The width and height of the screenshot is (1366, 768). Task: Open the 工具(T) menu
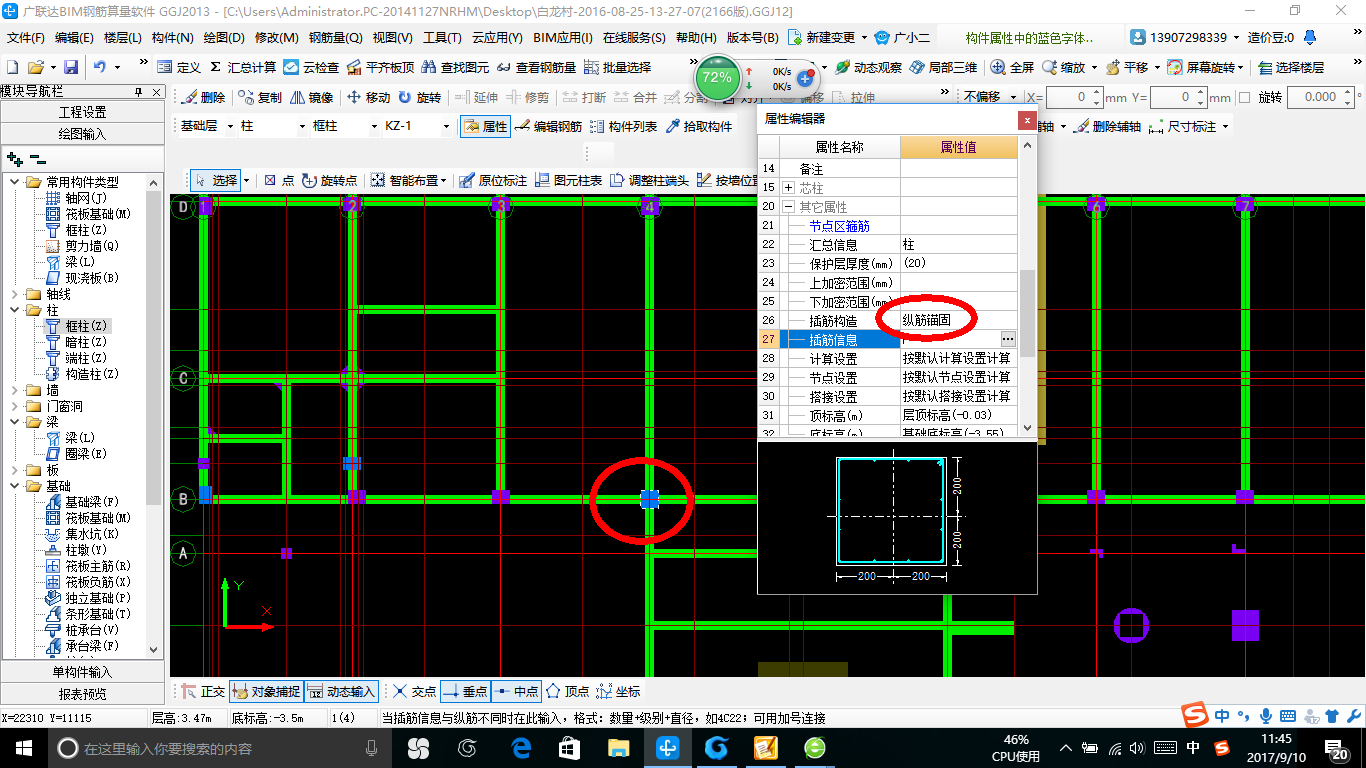442,38
